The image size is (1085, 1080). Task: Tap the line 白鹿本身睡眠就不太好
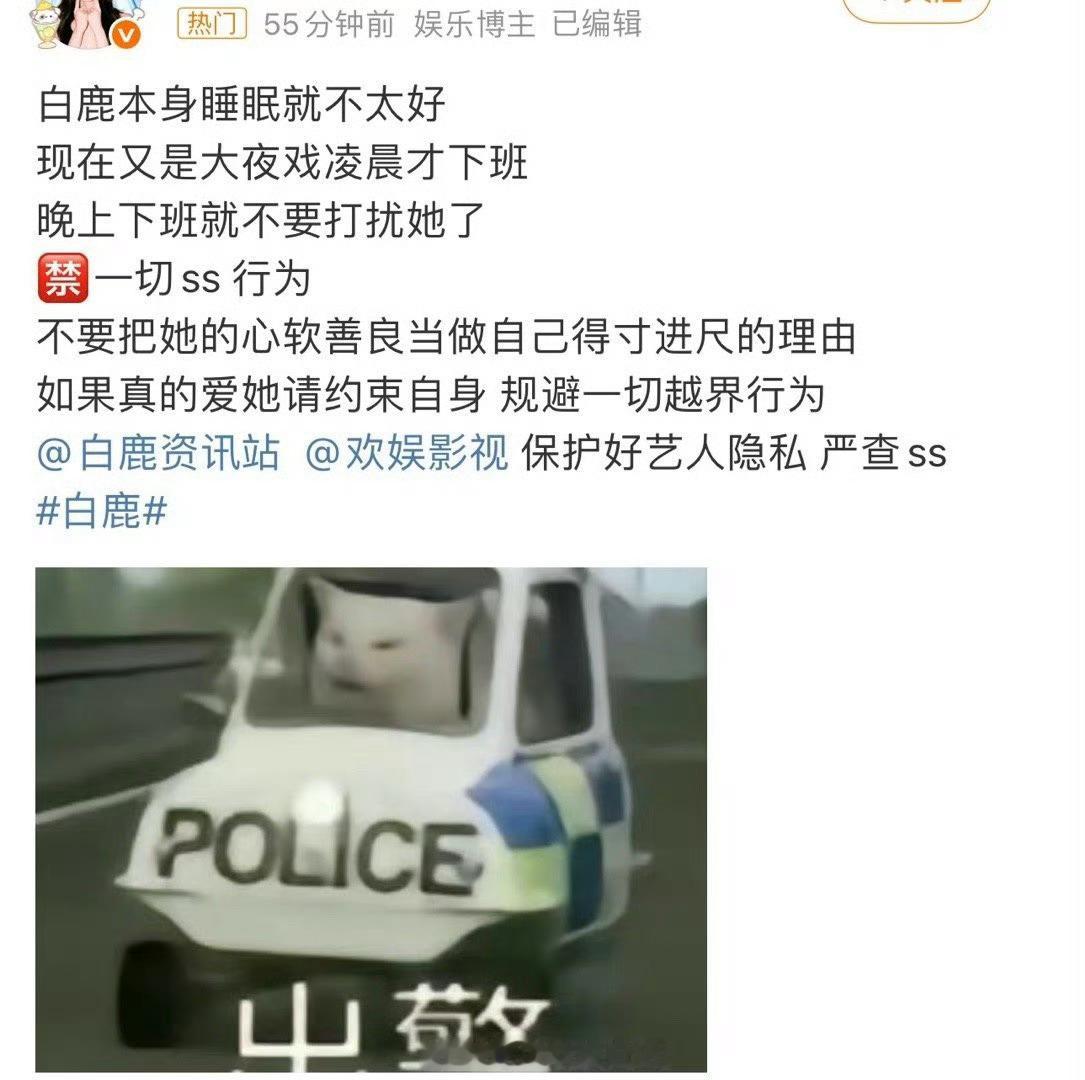pos(241,104)
